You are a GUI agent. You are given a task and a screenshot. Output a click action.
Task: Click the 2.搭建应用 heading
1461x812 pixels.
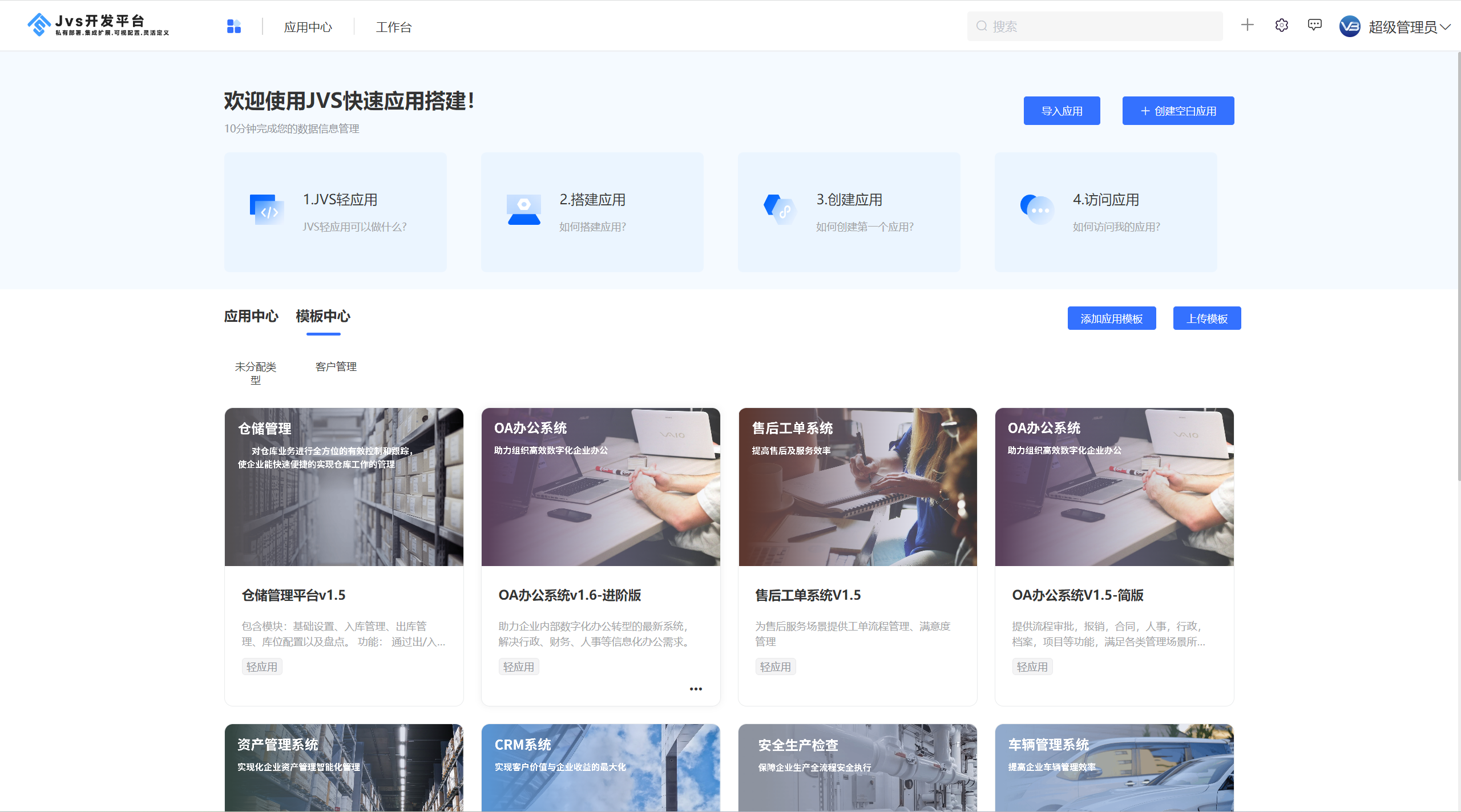(x=592, y=200)
